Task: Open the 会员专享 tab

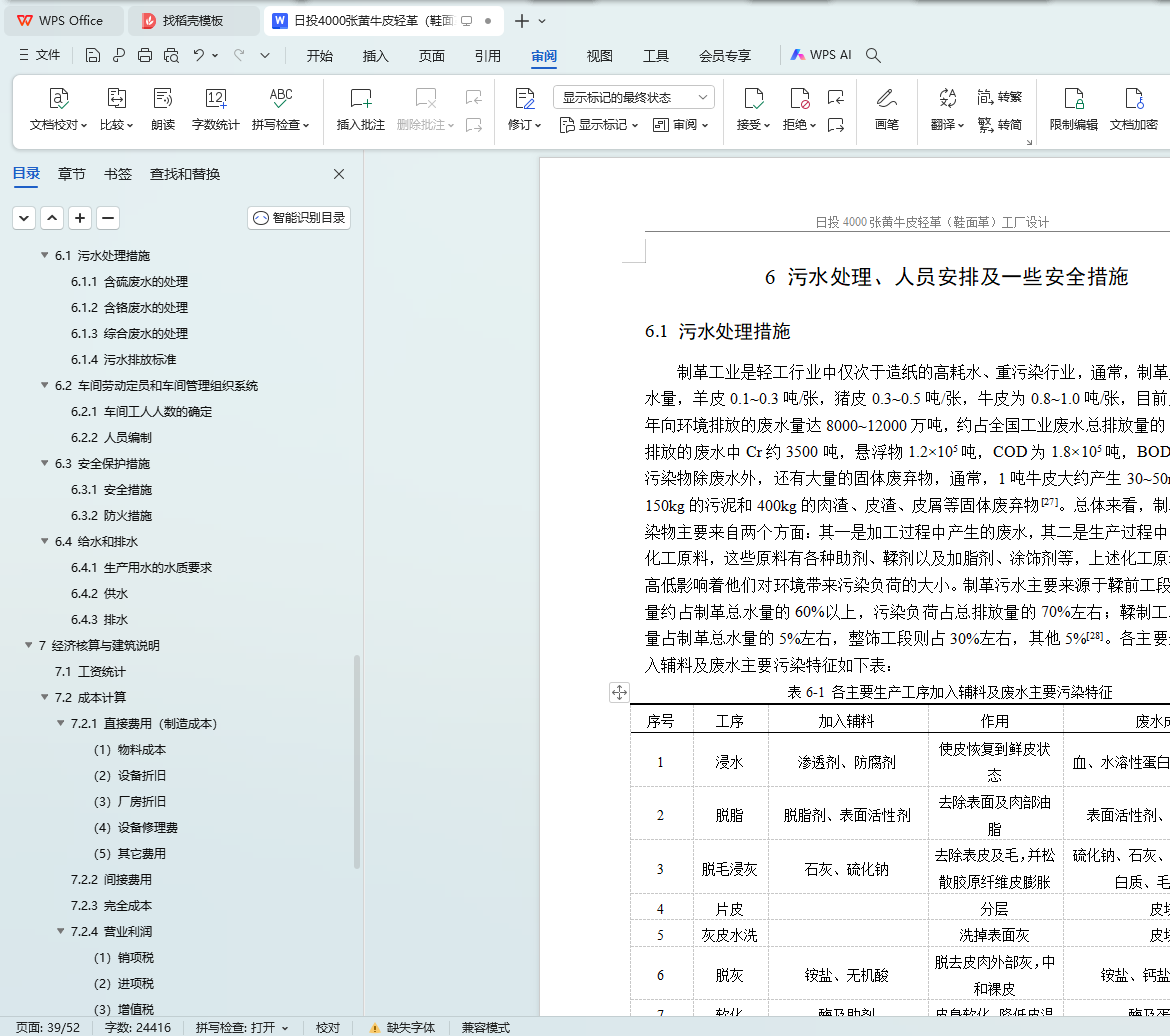Action: point(725,56)
